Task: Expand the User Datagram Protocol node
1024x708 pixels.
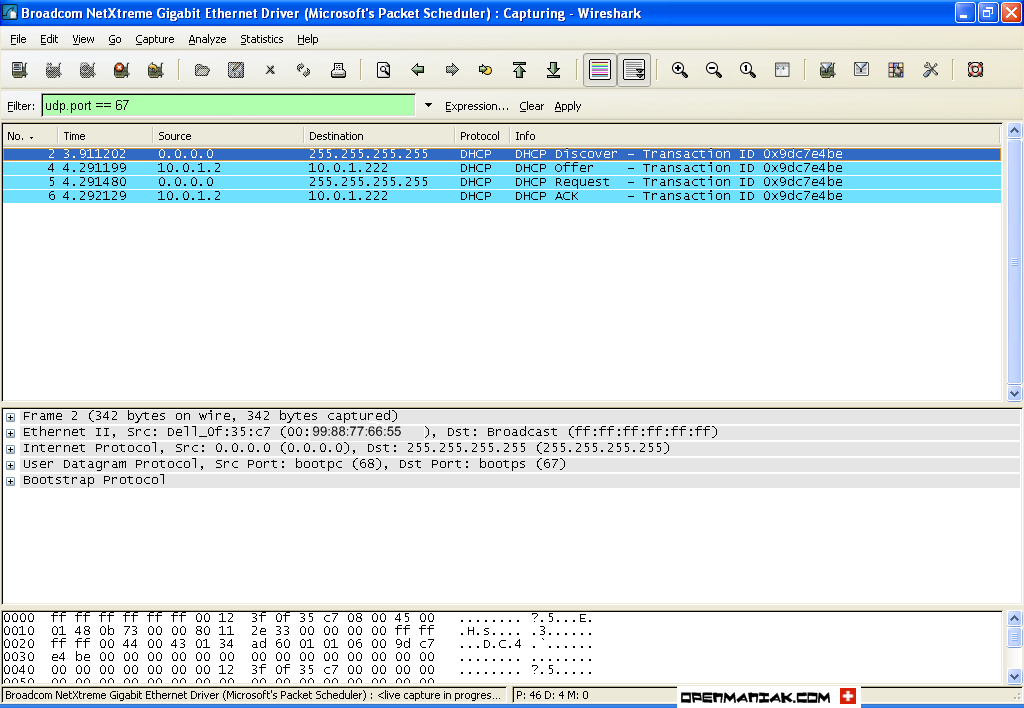Action: (10, 465)
